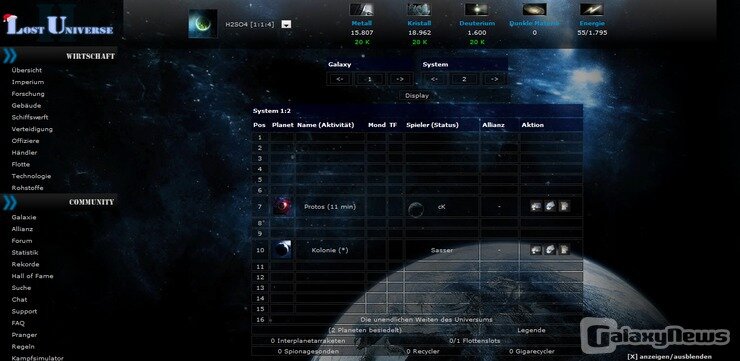This screenshot has height=361, width=740.
Task: Open Galaxie in the Community menu
Action: [24, 217]
